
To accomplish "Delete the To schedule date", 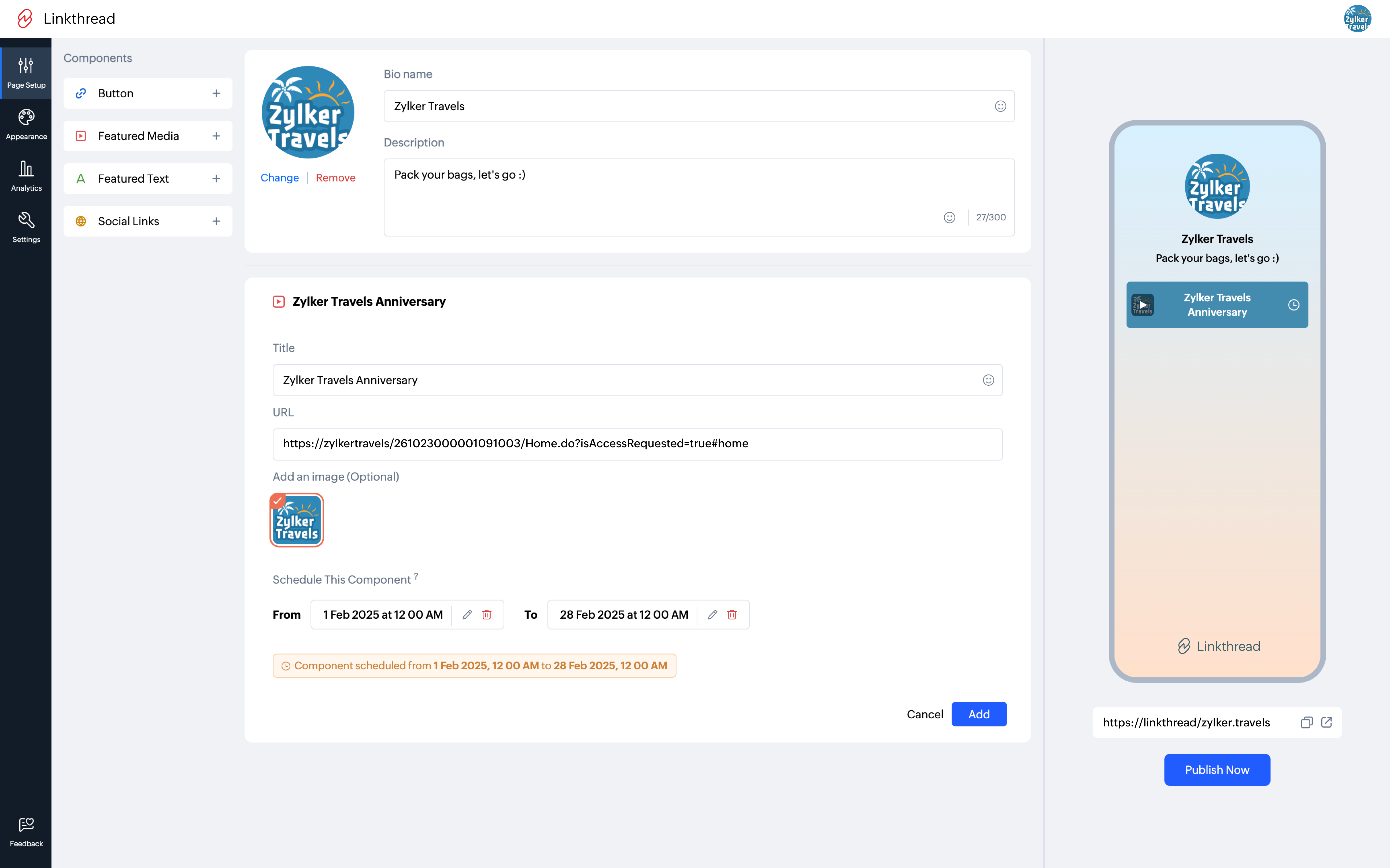I will [x=732, y=614].
